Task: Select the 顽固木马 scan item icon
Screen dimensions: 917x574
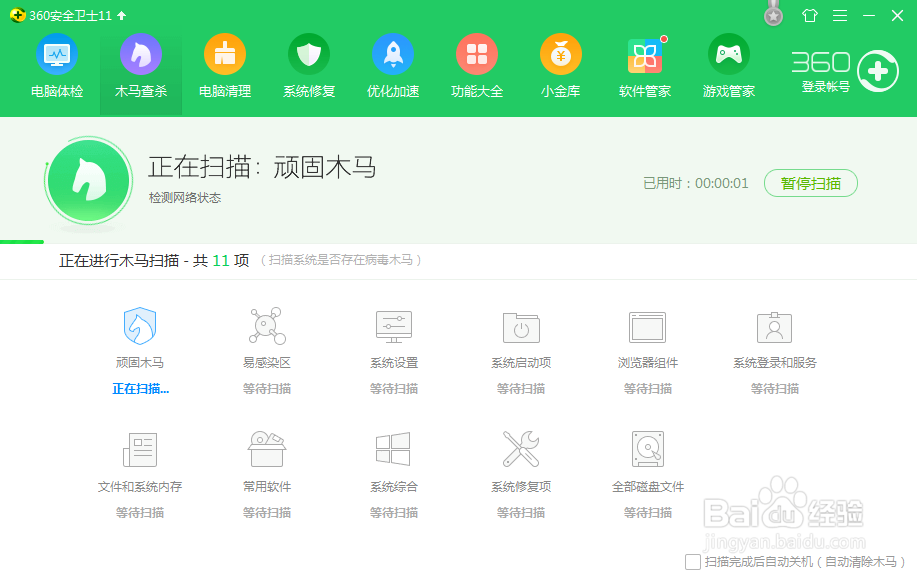Action: pos(140,326)
